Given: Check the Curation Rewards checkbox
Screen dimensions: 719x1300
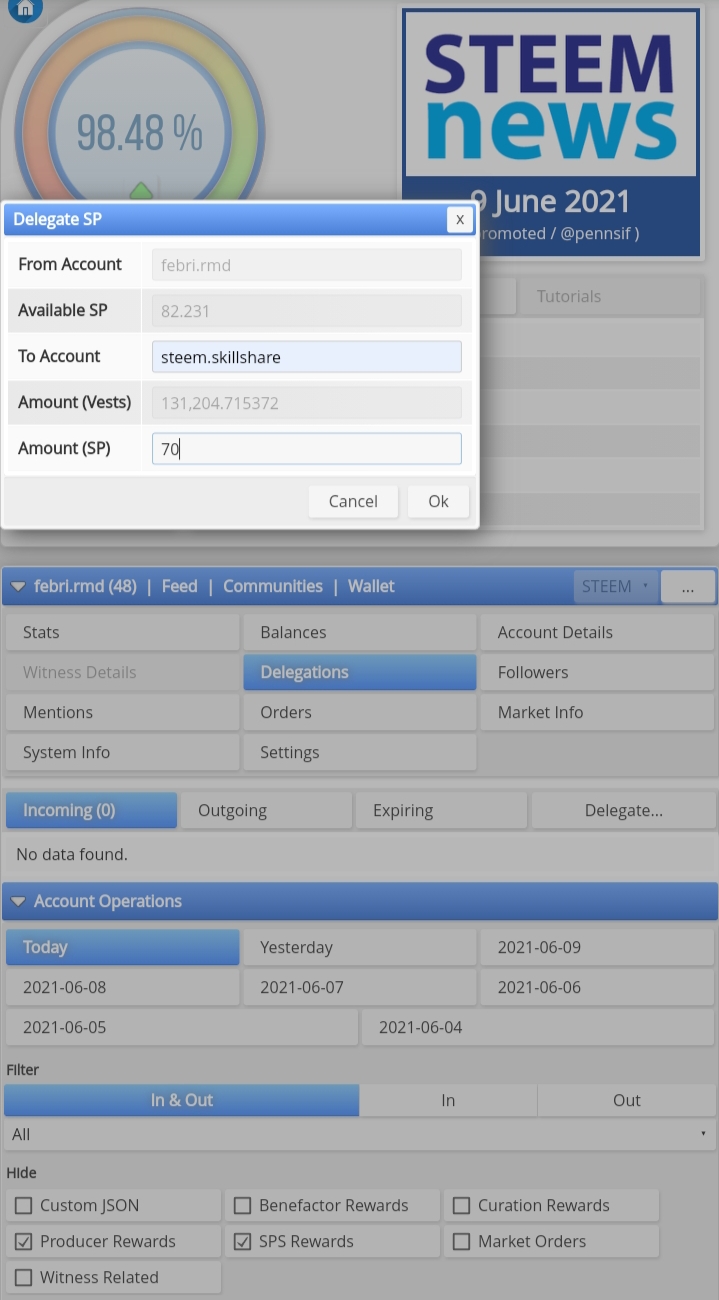Looking at the screenshot, I should 462,1206.
